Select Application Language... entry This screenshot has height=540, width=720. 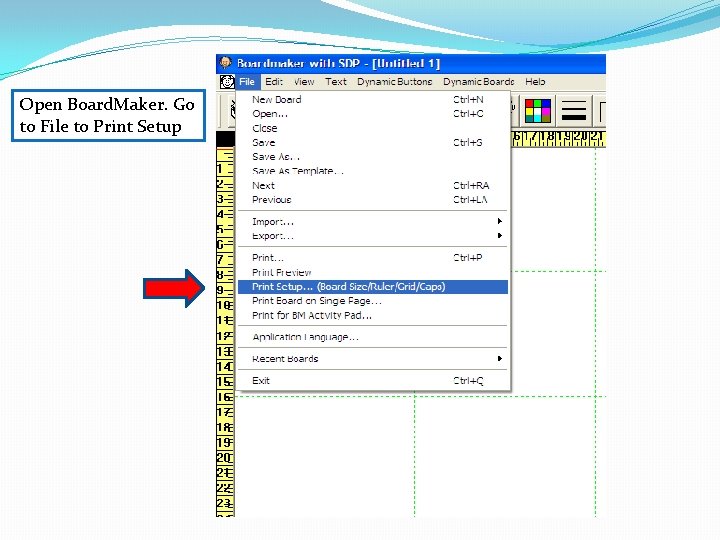click(372, 337)
